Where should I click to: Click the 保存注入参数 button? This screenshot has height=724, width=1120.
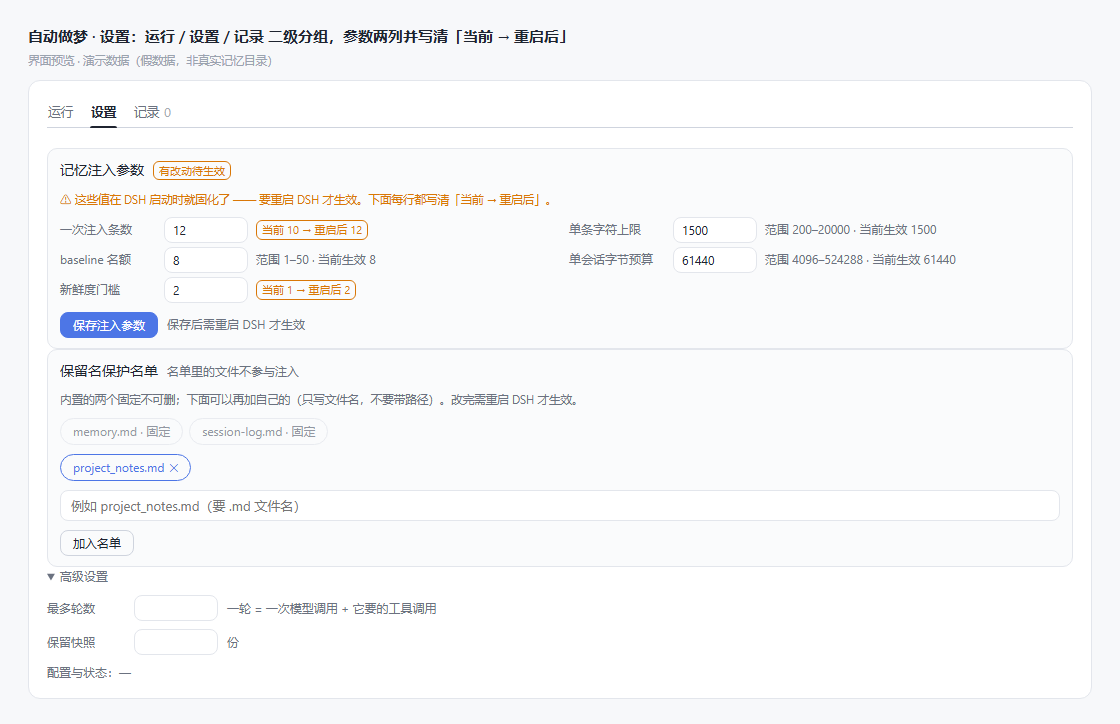click(109, 325)
